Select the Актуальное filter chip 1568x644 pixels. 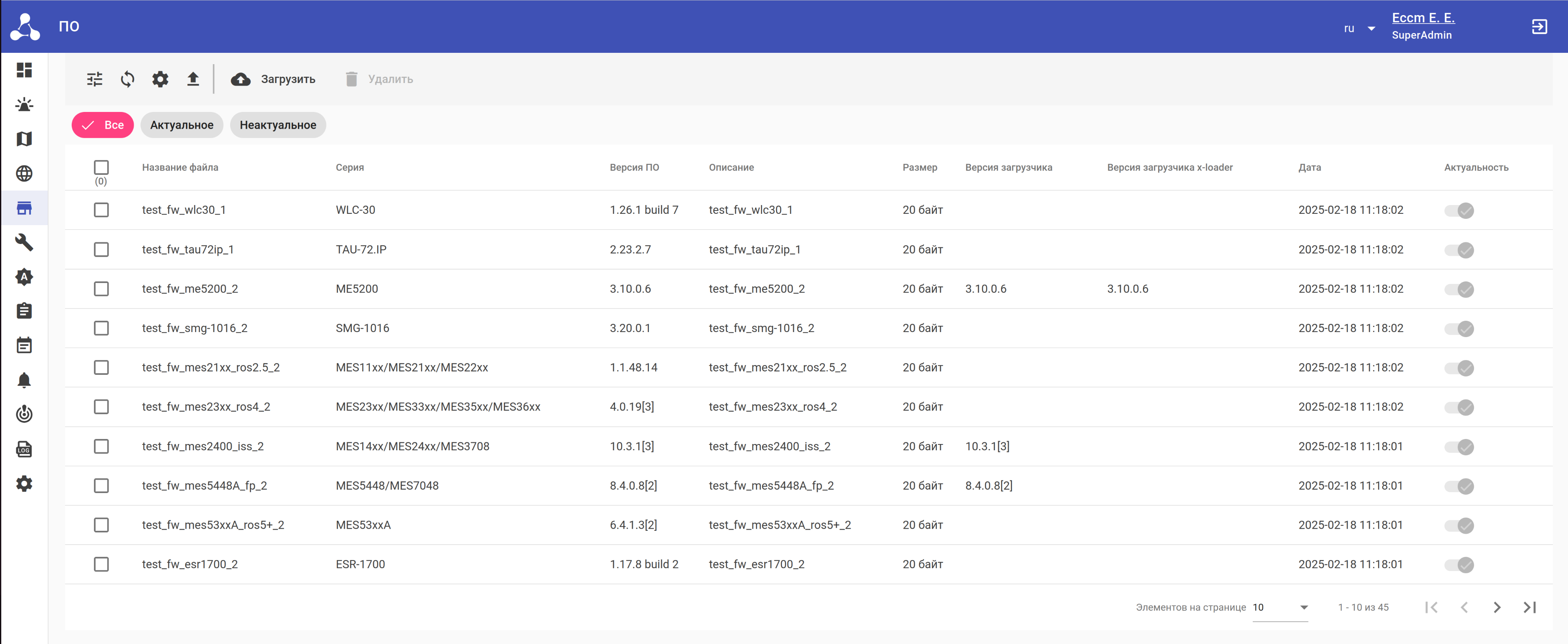click(x=181, y=125)
